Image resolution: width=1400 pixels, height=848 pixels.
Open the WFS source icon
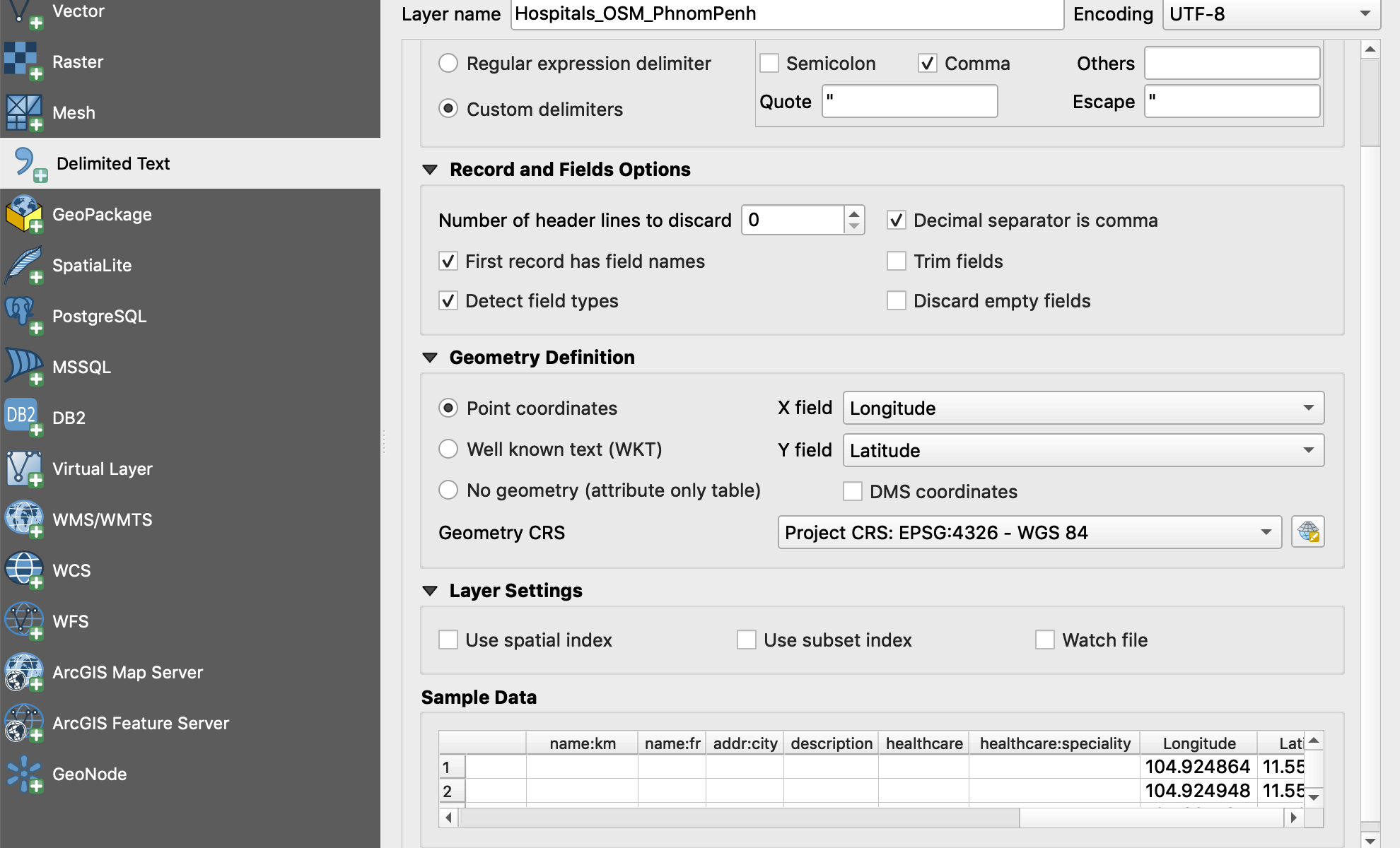click(x=24, y=621)
